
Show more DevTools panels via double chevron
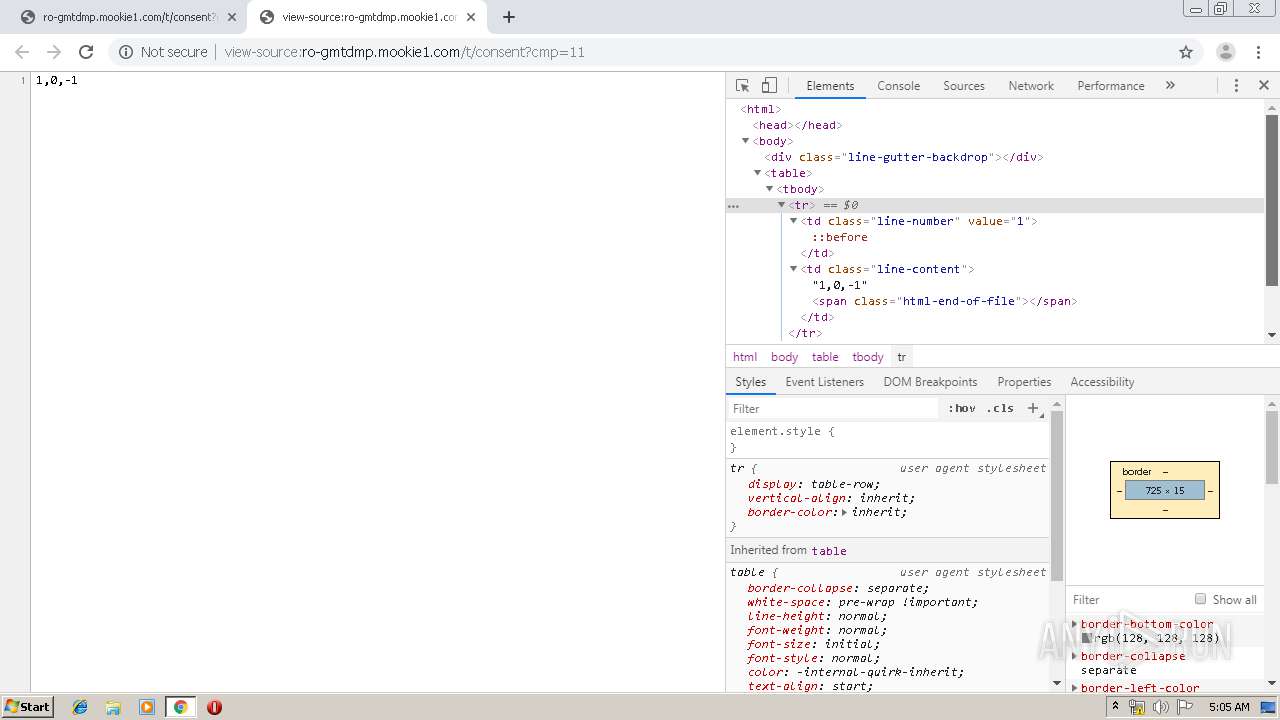(x=1170, y=86)
